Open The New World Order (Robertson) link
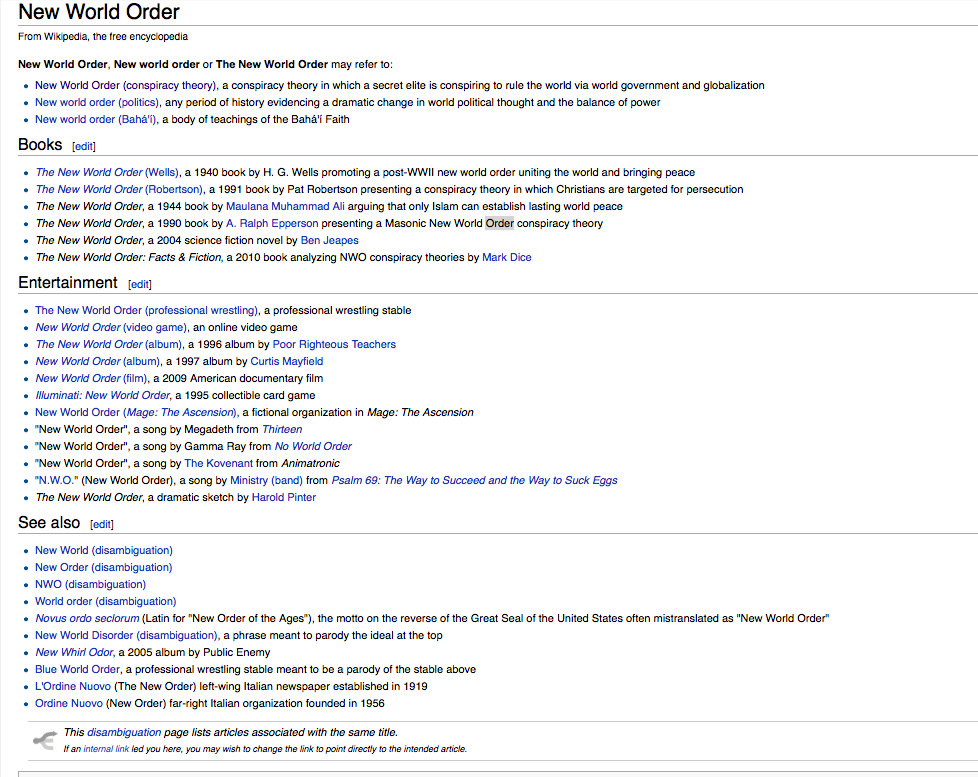Screen dimensions: 978x777 tap(119, 189)
